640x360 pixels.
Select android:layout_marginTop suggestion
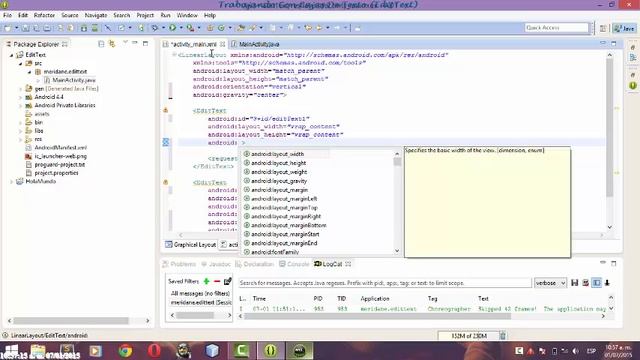pyautogui.click(x=284, y=207)
